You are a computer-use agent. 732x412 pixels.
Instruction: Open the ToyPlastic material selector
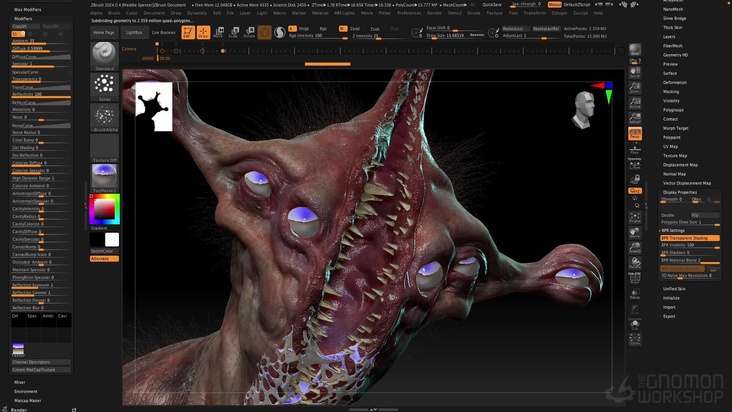pos(104,178)
